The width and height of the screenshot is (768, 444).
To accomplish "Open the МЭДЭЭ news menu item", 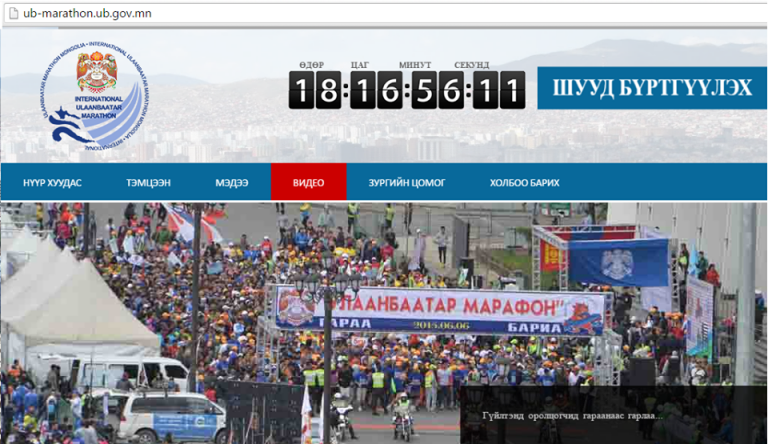I will point(232,182).
